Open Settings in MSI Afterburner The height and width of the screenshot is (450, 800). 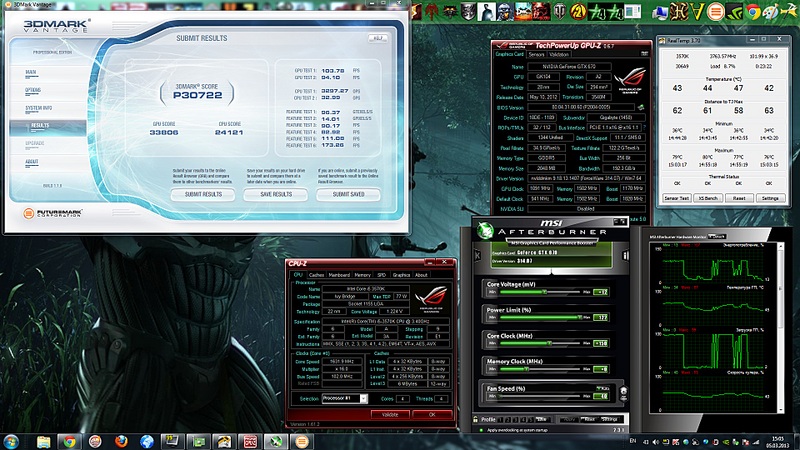(x=609, y=419)
